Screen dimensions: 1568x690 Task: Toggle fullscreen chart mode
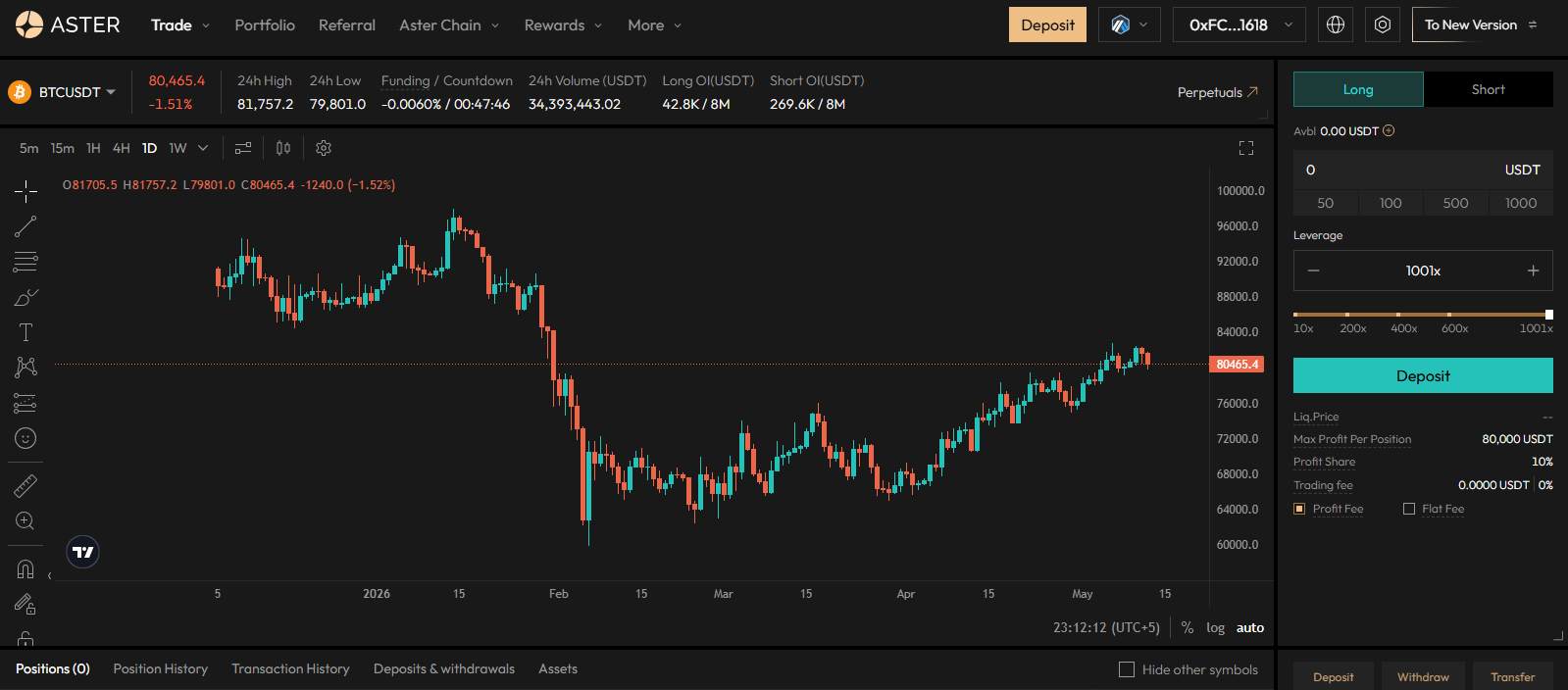tap(1246, 148)
